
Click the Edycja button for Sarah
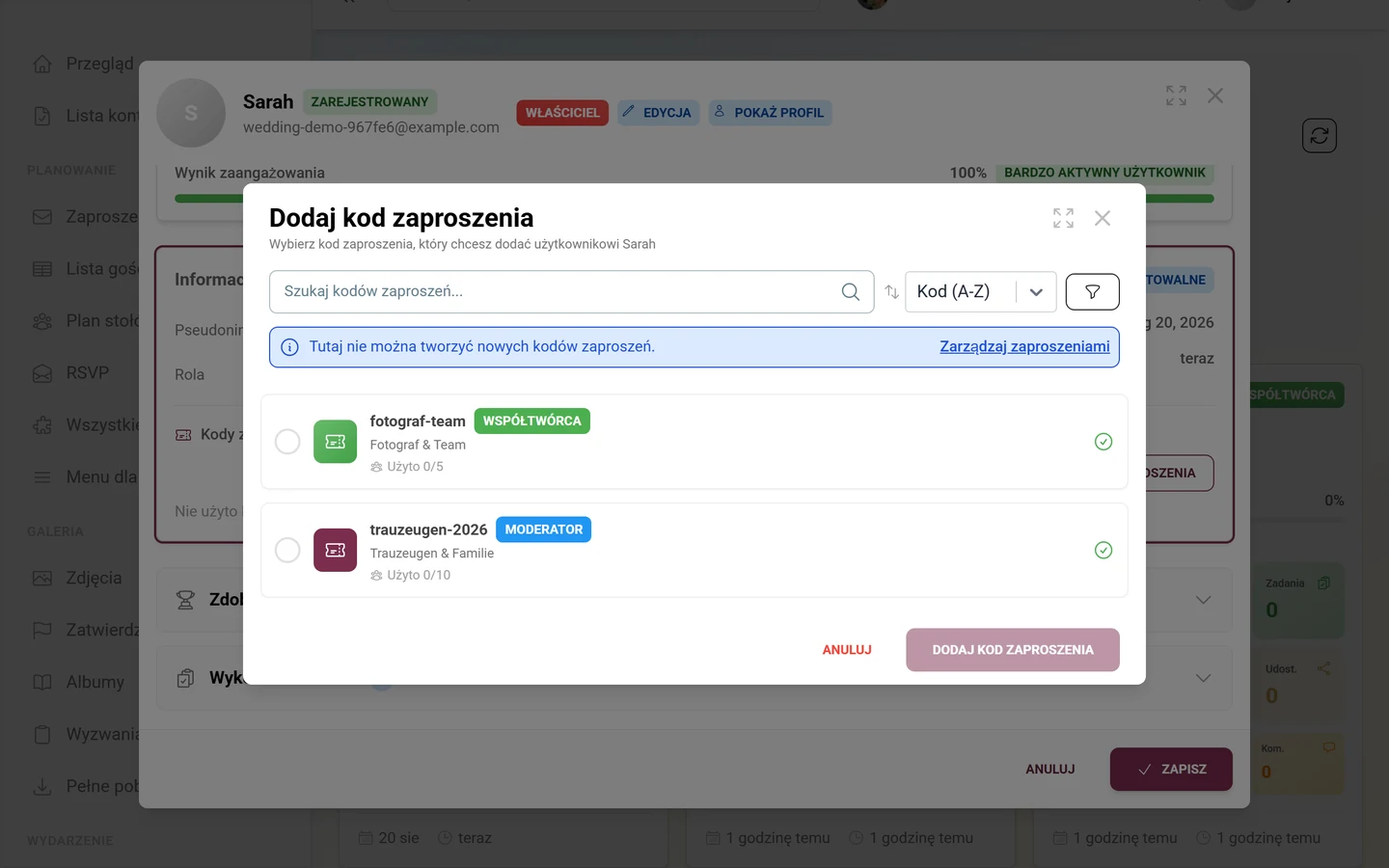657,113
